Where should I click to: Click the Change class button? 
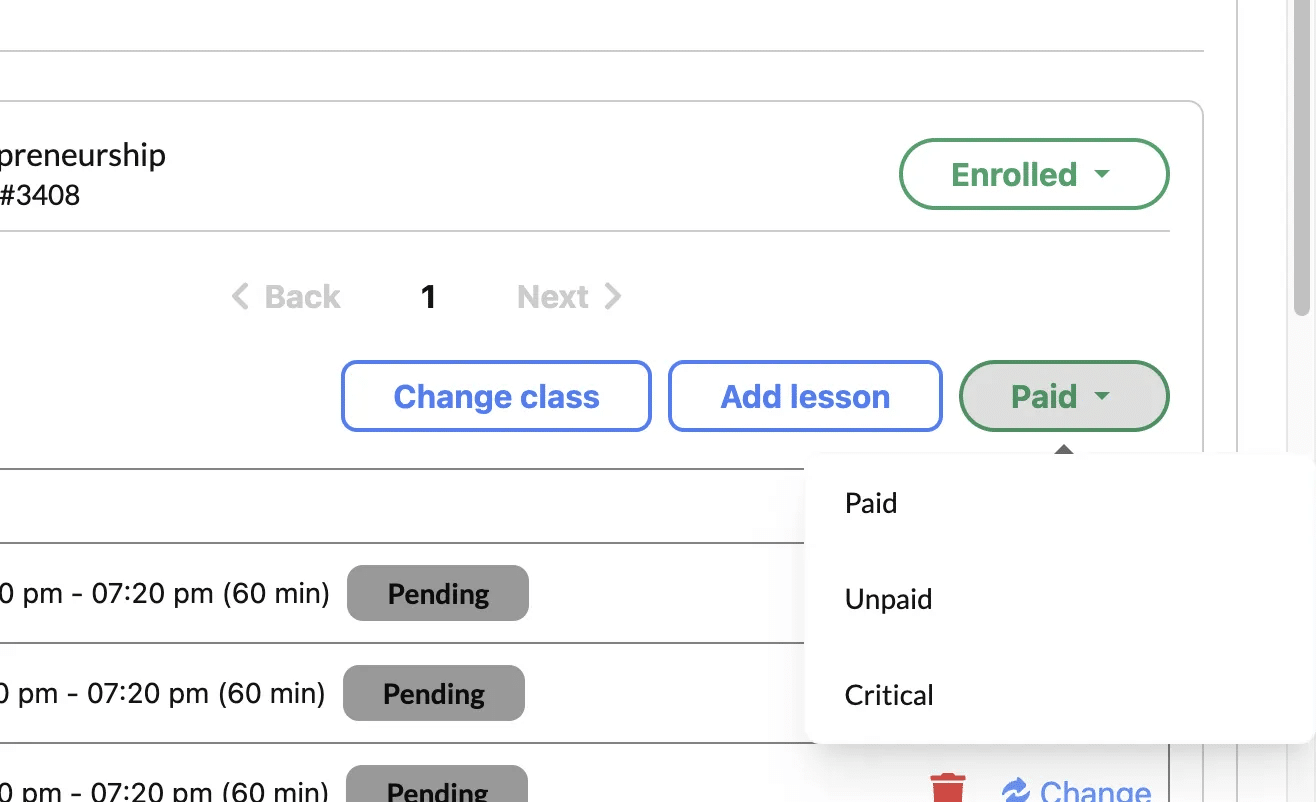496,396
